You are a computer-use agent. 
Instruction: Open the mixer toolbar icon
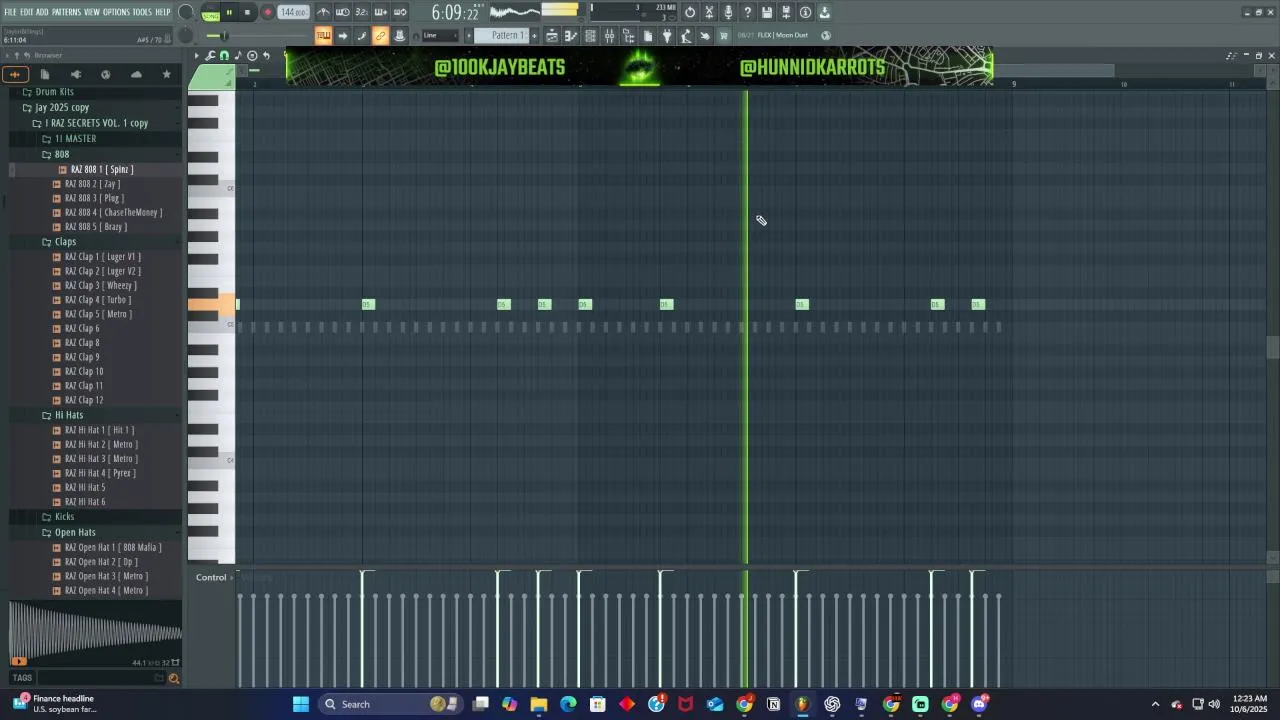609,35
